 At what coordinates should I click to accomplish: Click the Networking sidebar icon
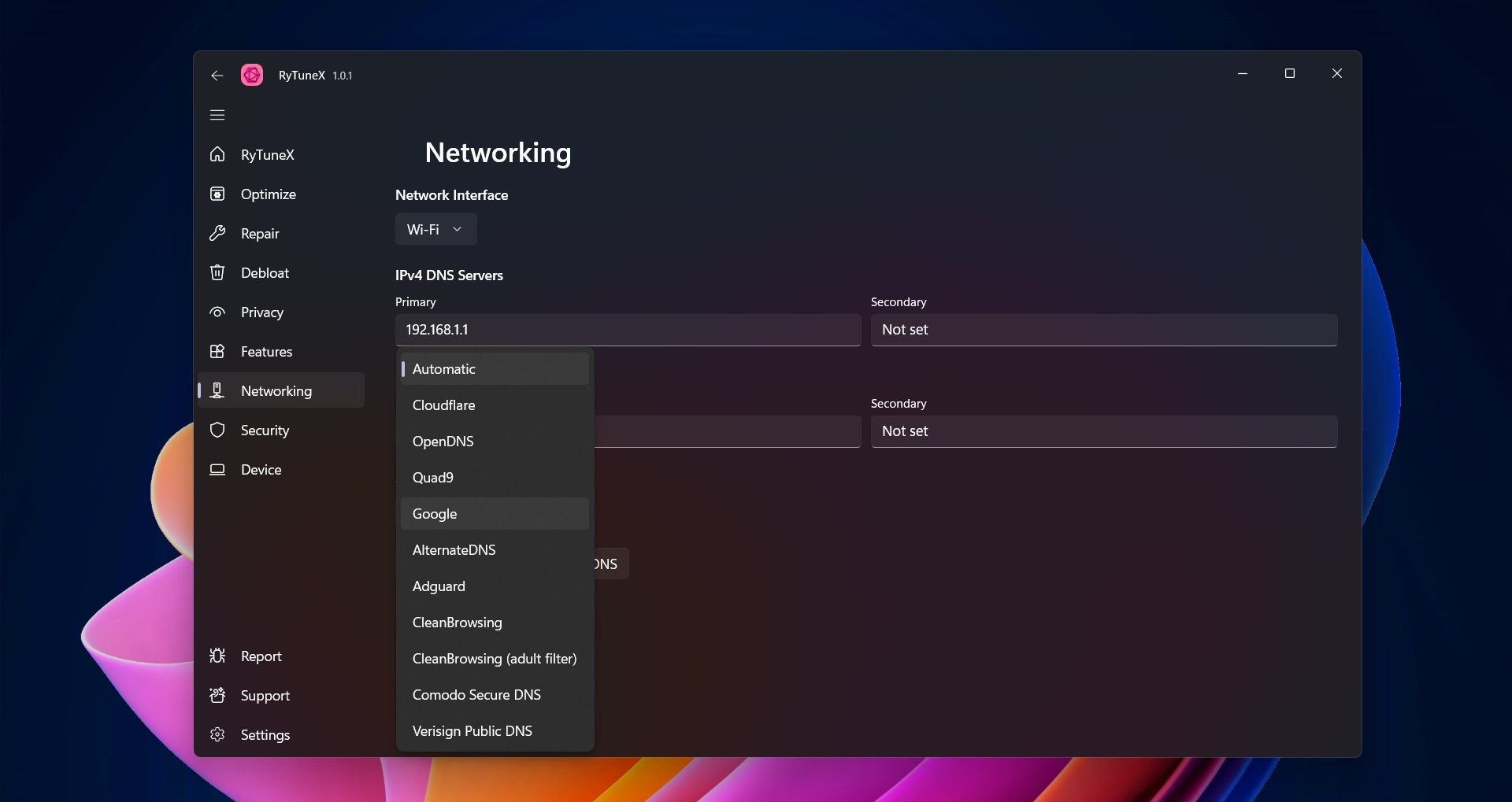(x=217, y=390)
